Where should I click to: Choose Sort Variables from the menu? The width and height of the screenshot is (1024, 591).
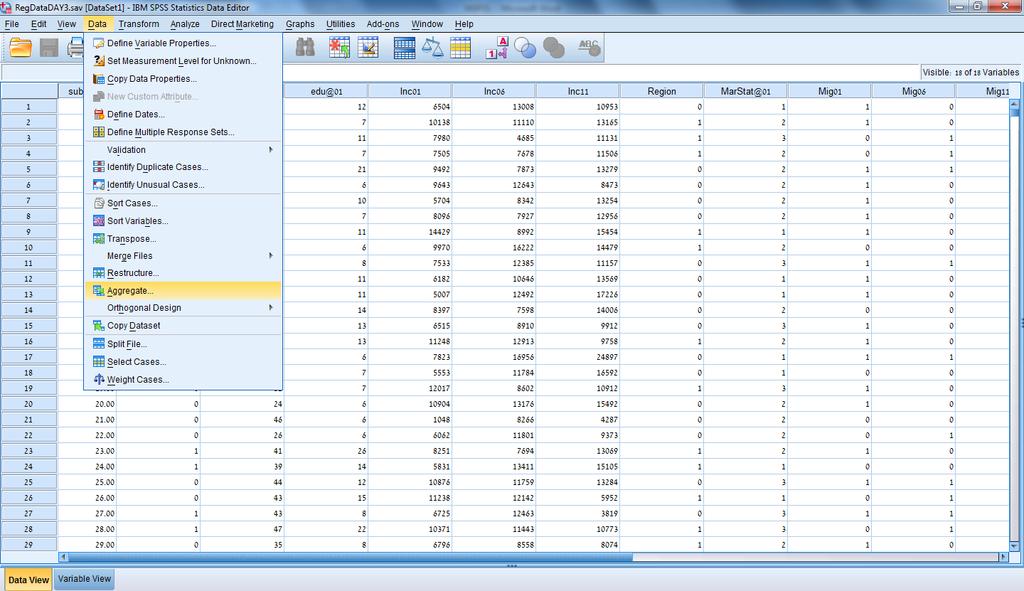183,221
